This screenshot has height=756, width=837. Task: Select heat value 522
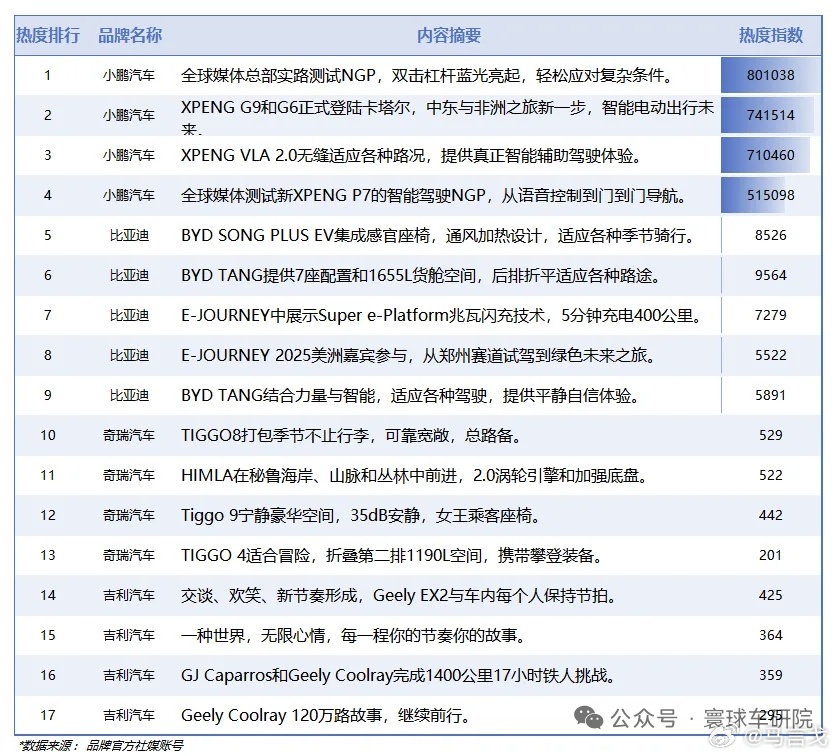[771, 476]
